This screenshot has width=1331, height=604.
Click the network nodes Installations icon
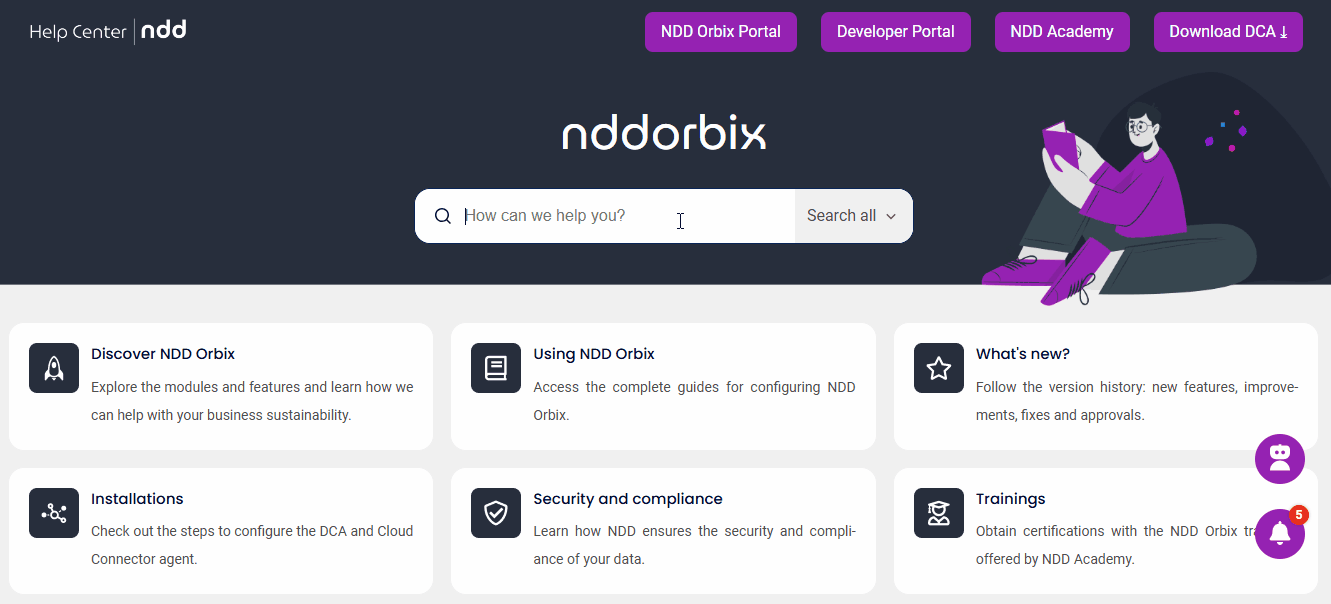[x=54, y=513]
